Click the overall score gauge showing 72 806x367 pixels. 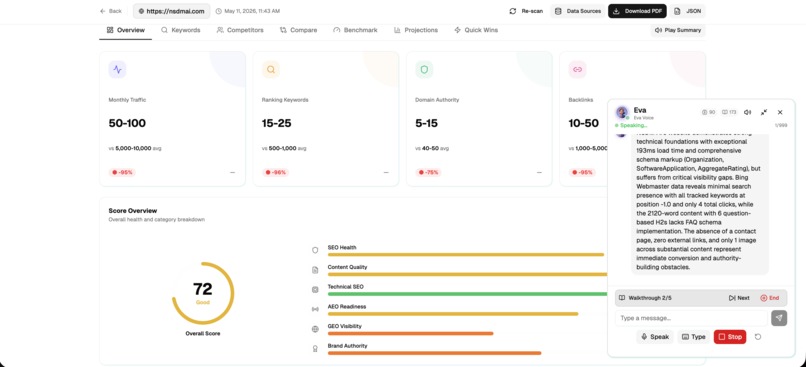203,293
